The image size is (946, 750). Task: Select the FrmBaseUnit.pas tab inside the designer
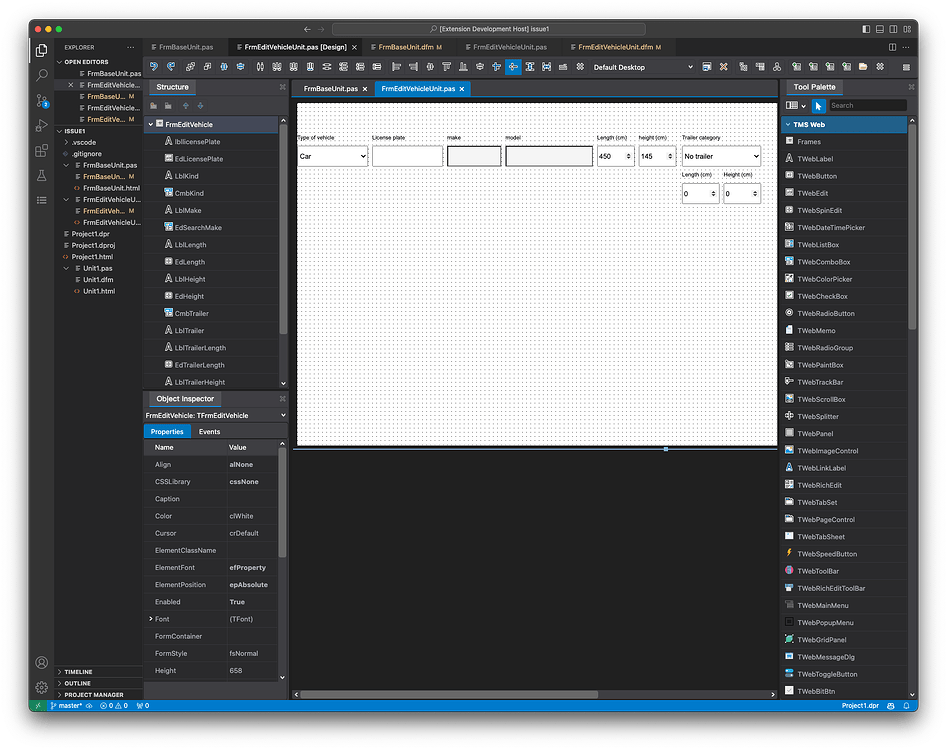[x=331, y=89]
